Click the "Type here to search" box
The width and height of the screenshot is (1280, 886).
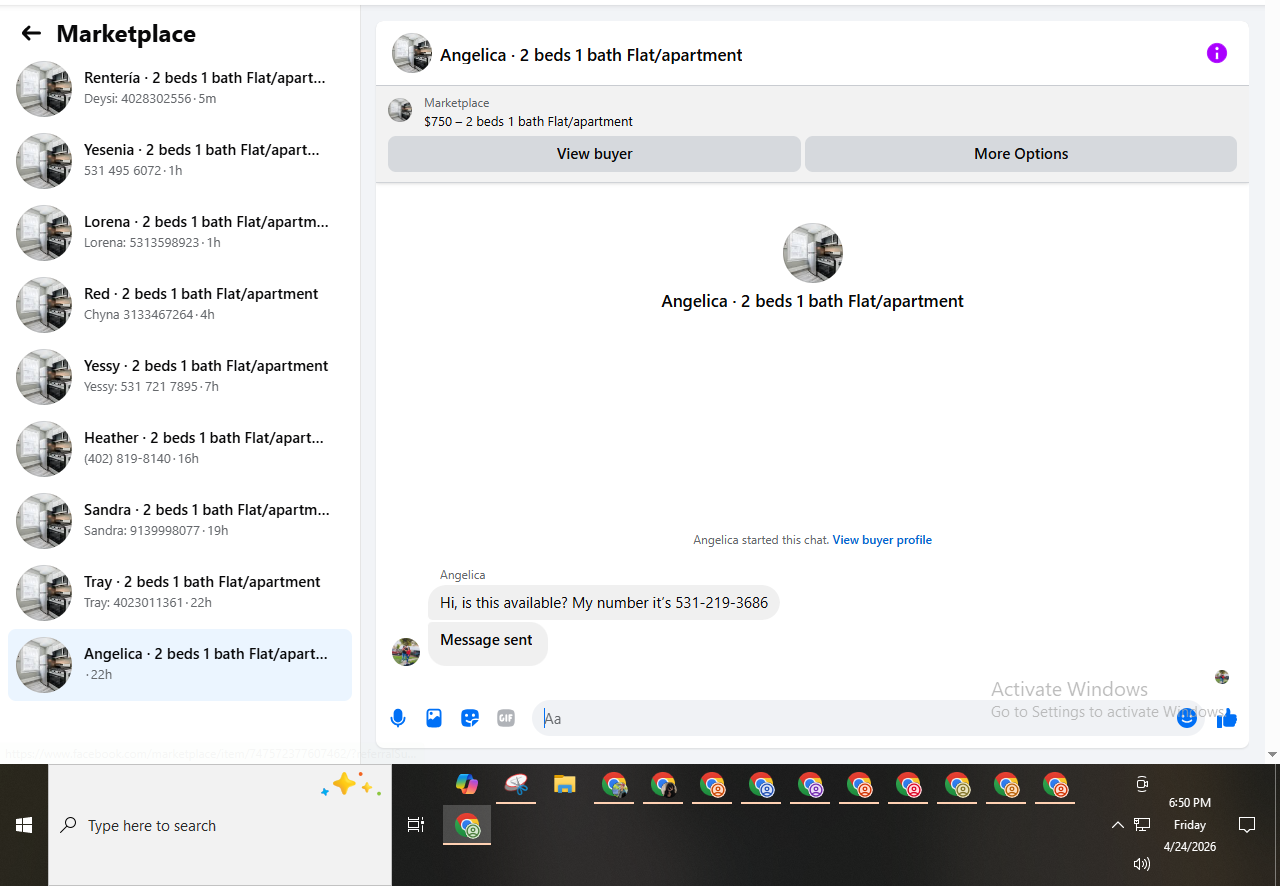[x=220, y=825]
